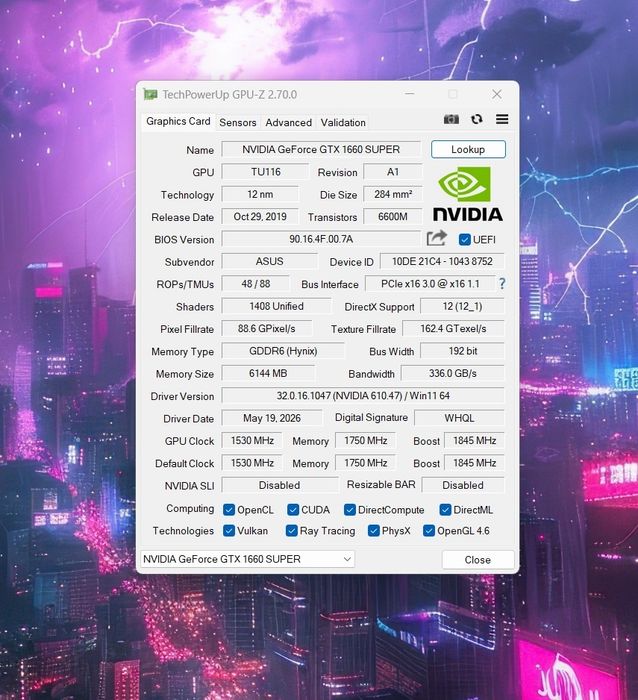Click the Bandwidth value 336.0 GB/s
The image size is (638, 700).
pyautogui.click(x=453, y=373)
